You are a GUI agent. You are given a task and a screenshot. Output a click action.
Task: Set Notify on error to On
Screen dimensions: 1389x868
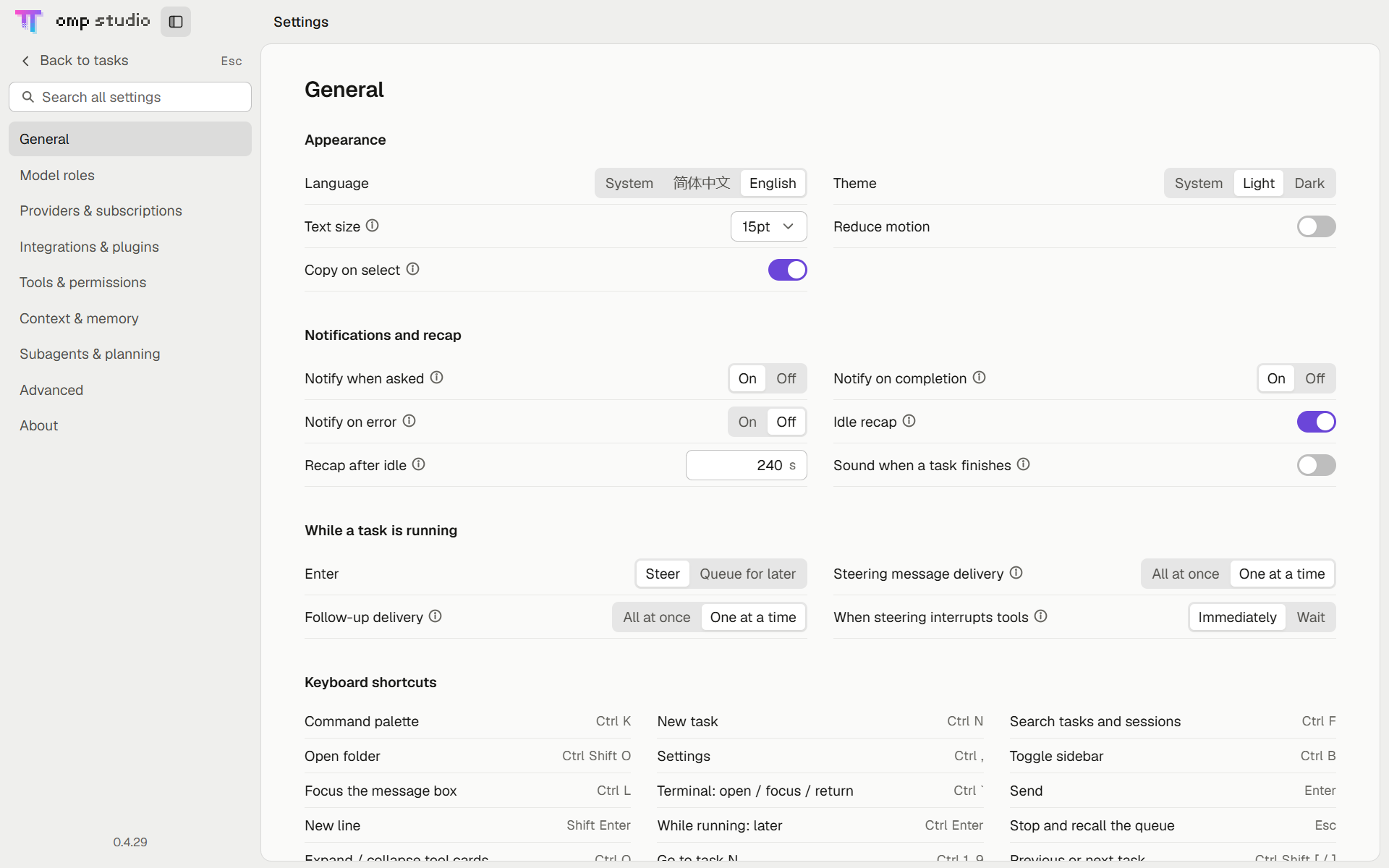click(747, 422)
